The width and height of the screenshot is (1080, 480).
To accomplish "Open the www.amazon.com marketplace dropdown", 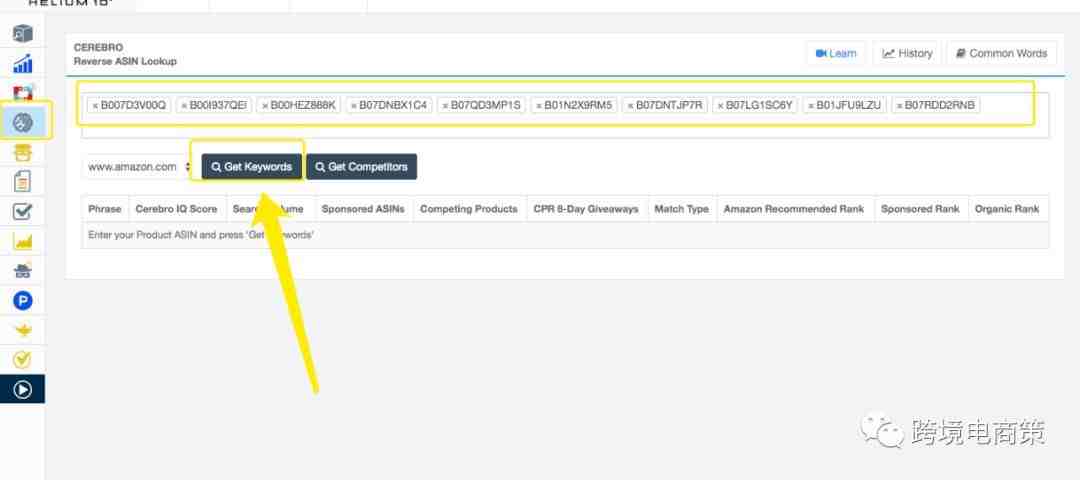I will tap(139, 167).
